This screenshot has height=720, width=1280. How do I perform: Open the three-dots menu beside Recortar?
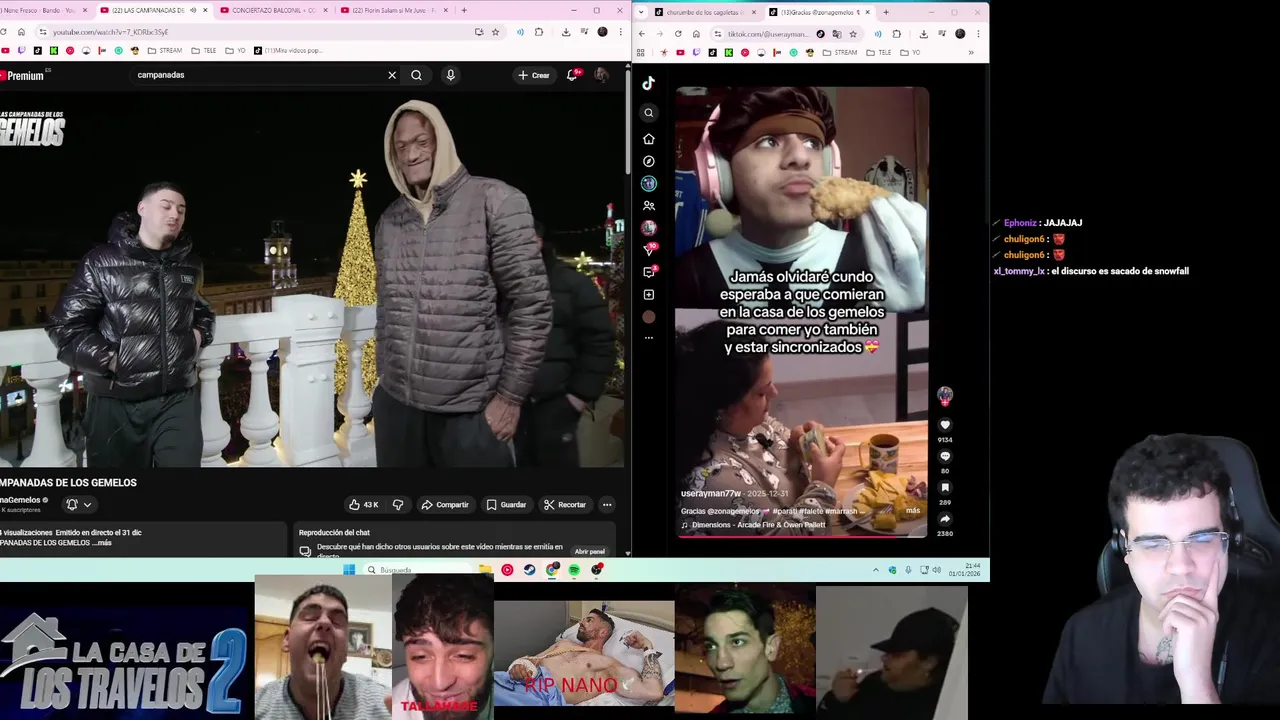click(x=607, y=505)
